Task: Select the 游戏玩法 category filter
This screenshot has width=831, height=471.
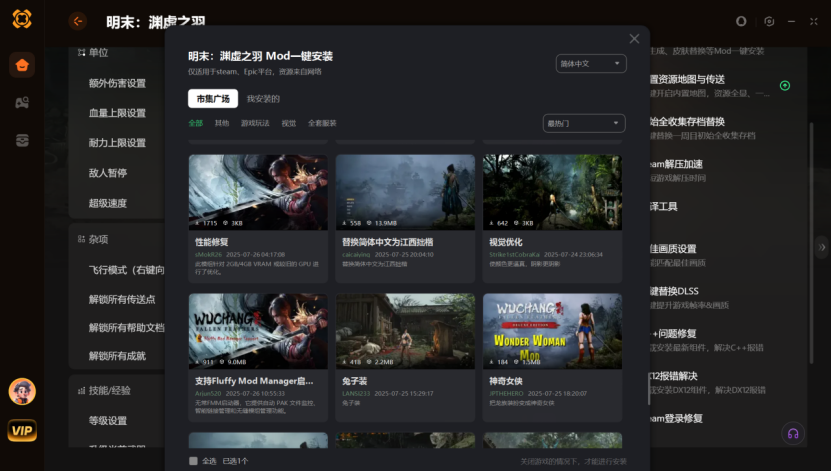Action: click(x=255, y=123)
